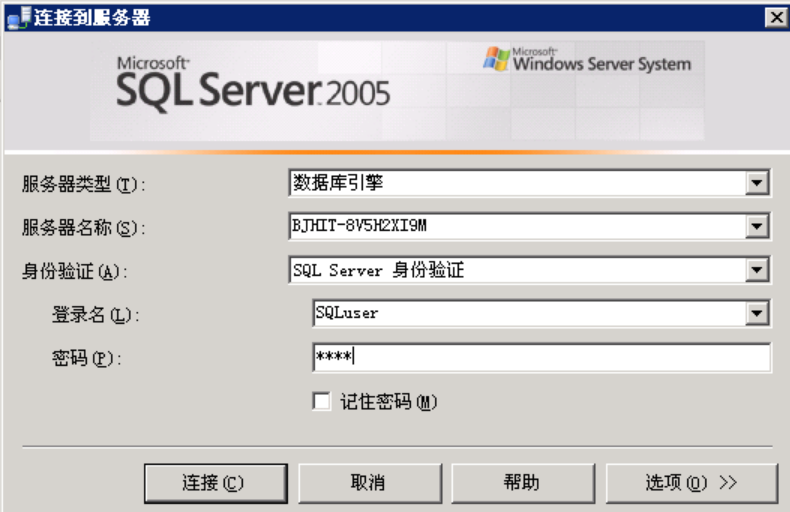
Task: Click the Cancel (取消) button
Action: click(370, 483)
